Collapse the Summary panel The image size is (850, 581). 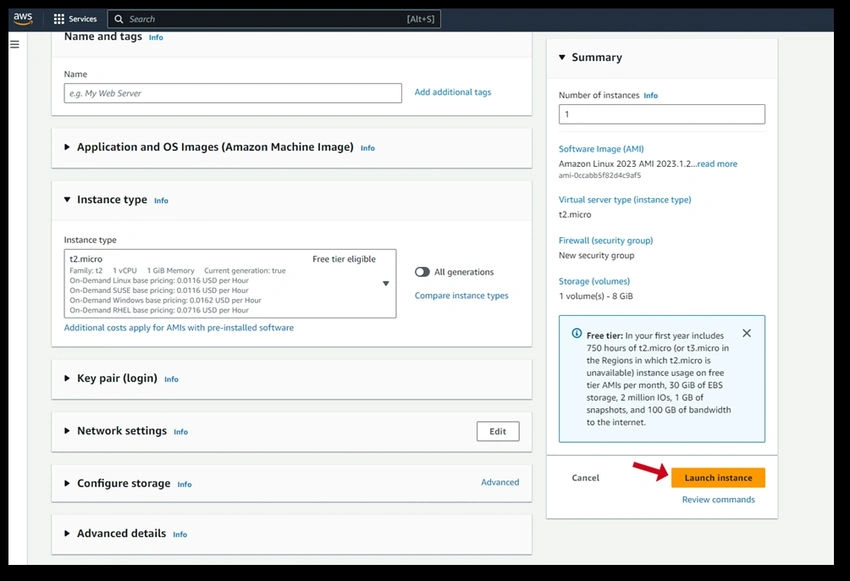(562, 57)
